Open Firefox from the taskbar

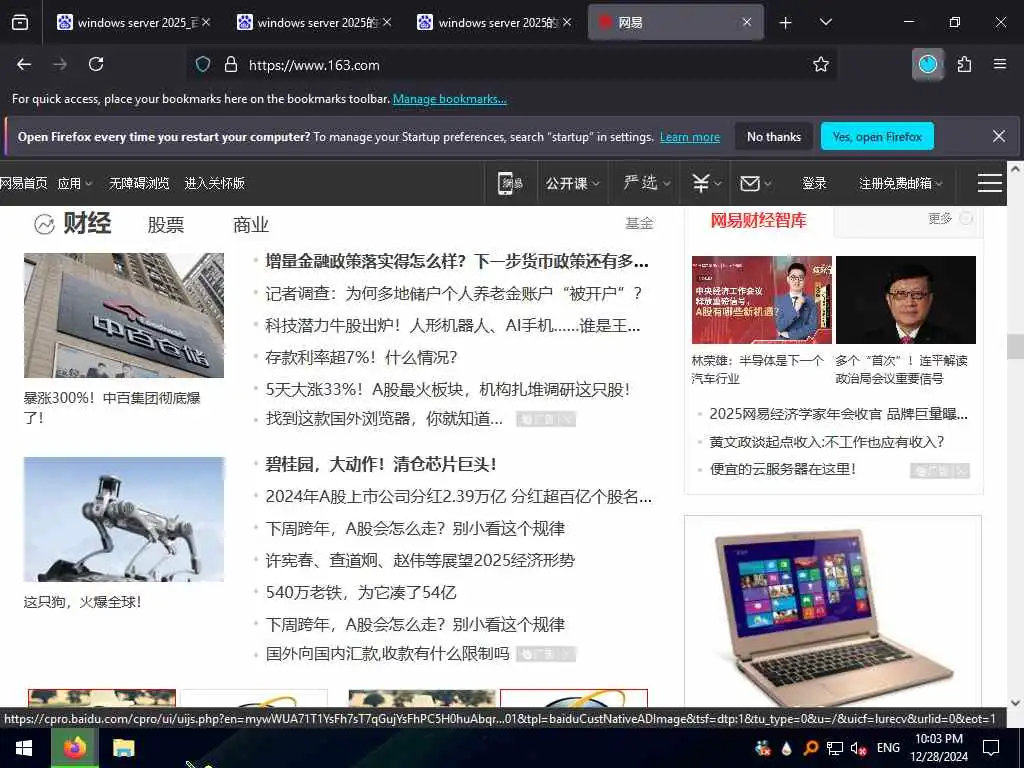74,748
